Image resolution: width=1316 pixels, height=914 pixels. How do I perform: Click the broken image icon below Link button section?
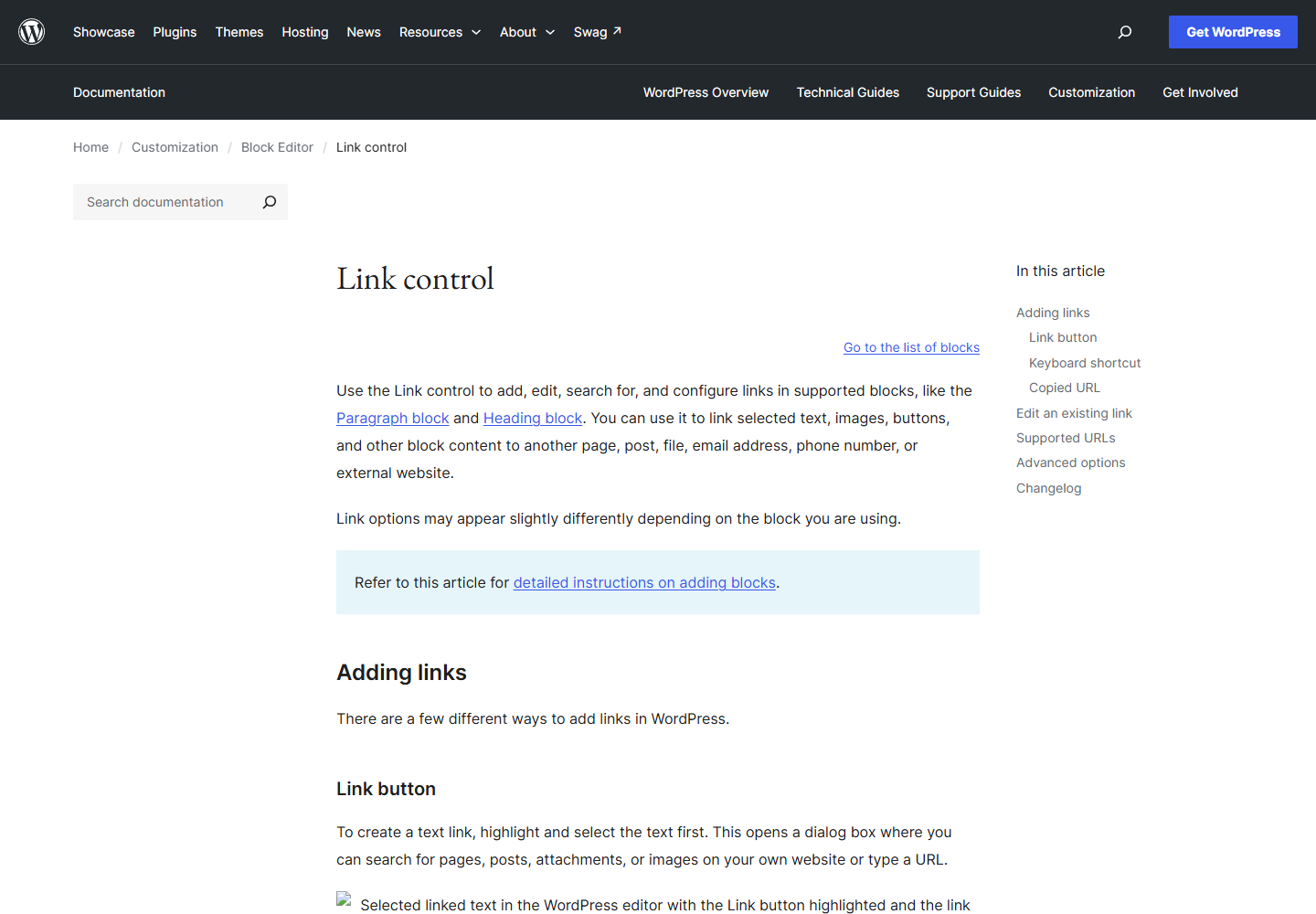(x=344, y=899)
